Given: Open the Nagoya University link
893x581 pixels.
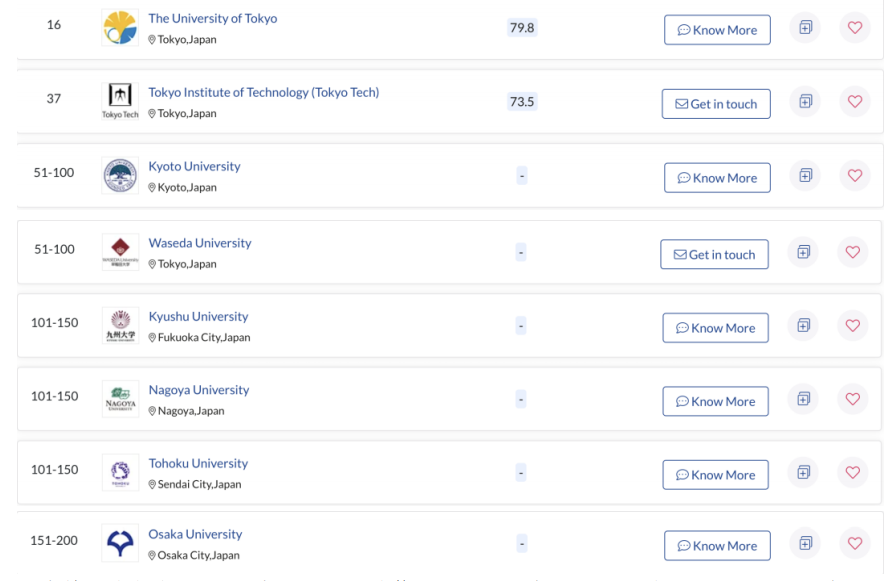Looking at the screenshot, I should click(199, 390).
